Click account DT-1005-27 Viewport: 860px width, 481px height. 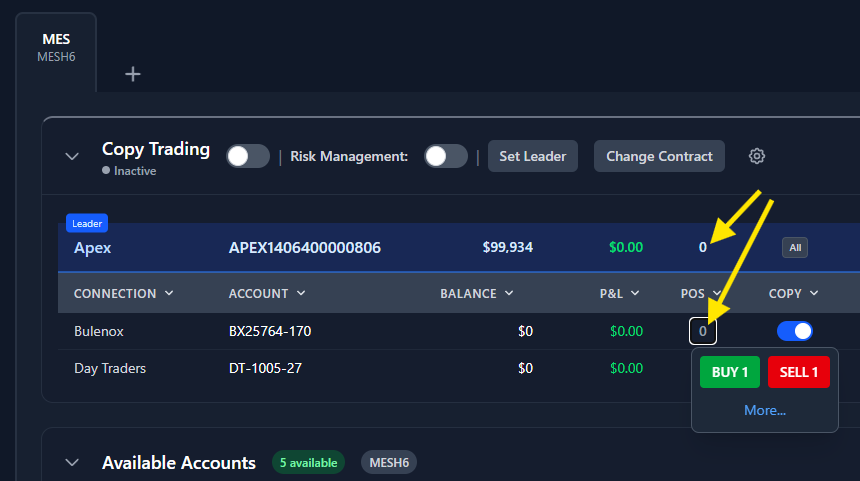pos(265,368)
